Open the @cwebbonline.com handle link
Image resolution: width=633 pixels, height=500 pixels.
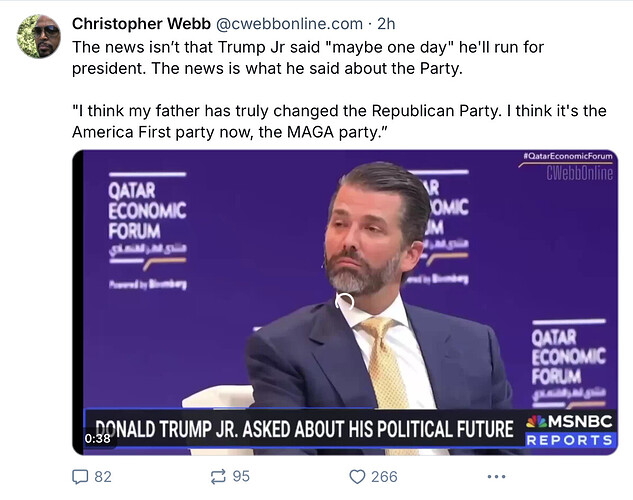pyautogui.click(x=289, y=24)
